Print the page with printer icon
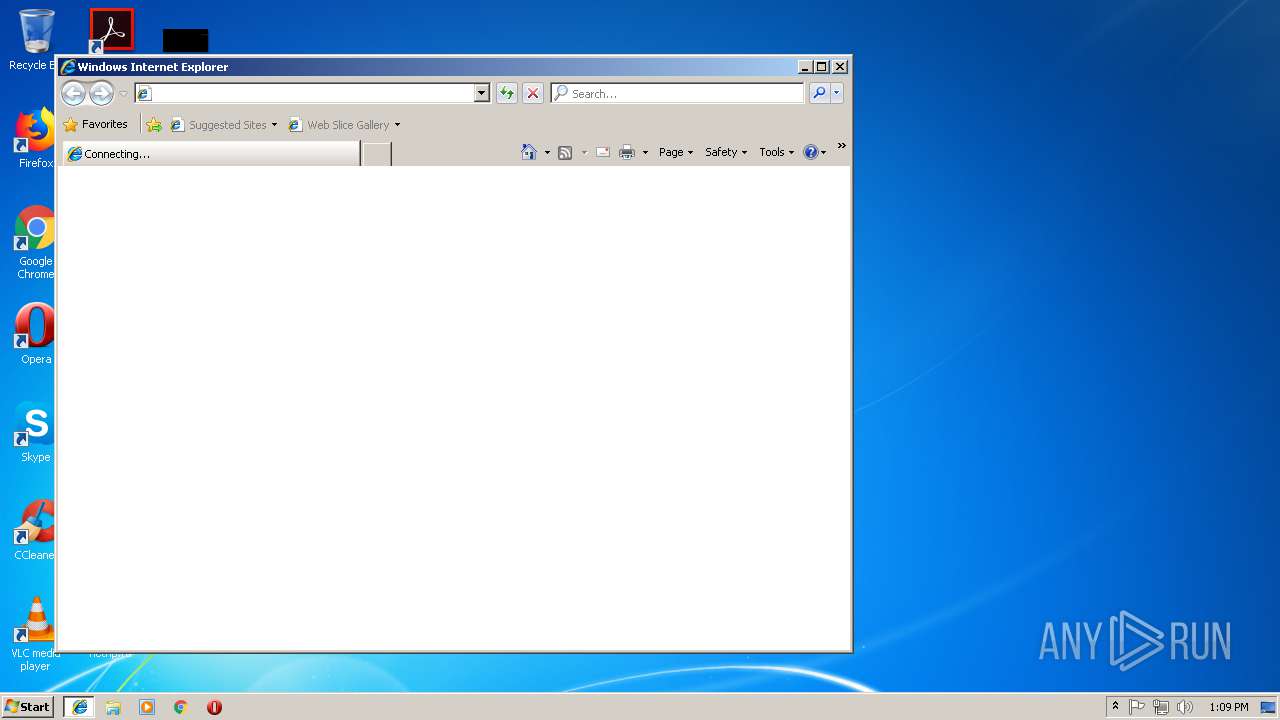The width and height of the screenshot is (1280, 720). coord(627,152)
